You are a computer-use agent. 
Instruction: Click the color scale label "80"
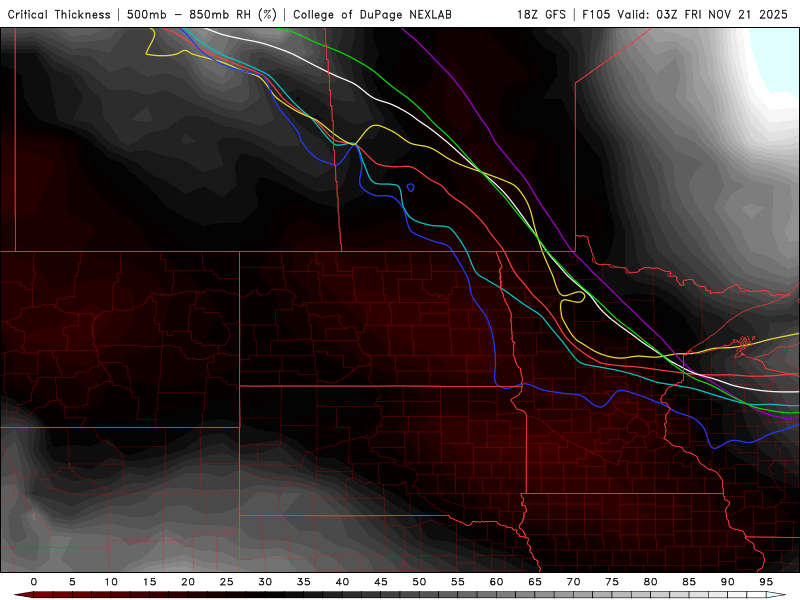pos(650,582)
